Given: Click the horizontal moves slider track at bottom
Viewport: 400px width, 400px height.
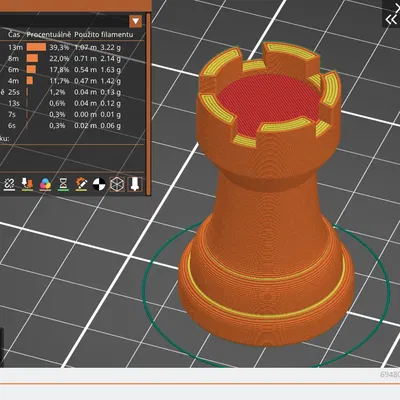Looking at the screenshot, I should tap(200, 384).
